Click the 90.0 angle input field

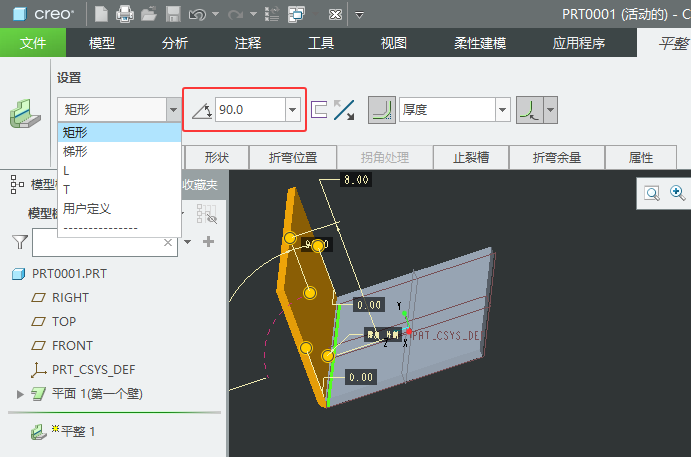[250, 109]
